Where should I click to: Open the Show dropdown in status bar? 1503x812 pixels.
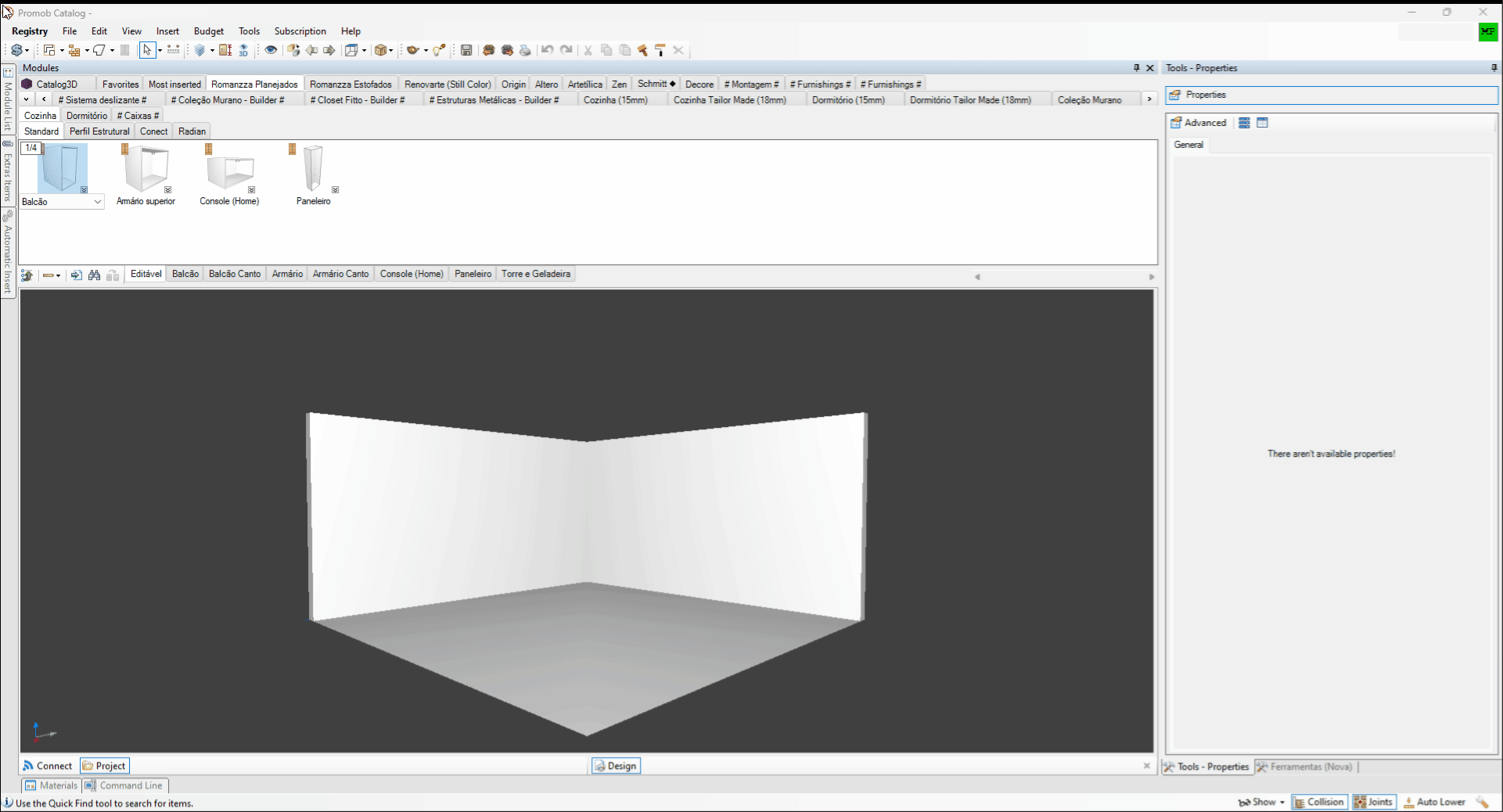[x=1261, y=802]
